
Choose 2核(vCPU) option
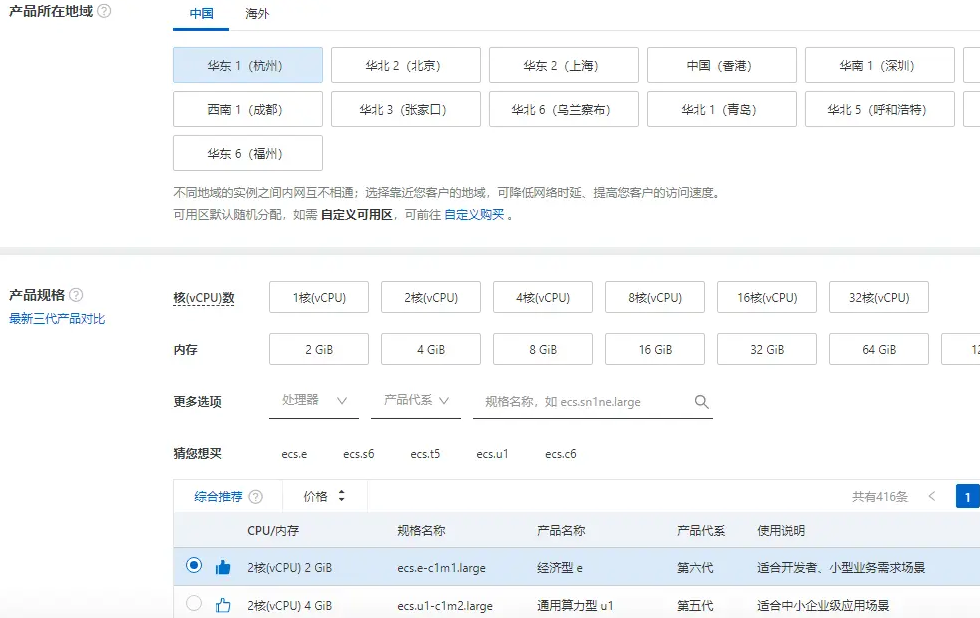[431, 297]
